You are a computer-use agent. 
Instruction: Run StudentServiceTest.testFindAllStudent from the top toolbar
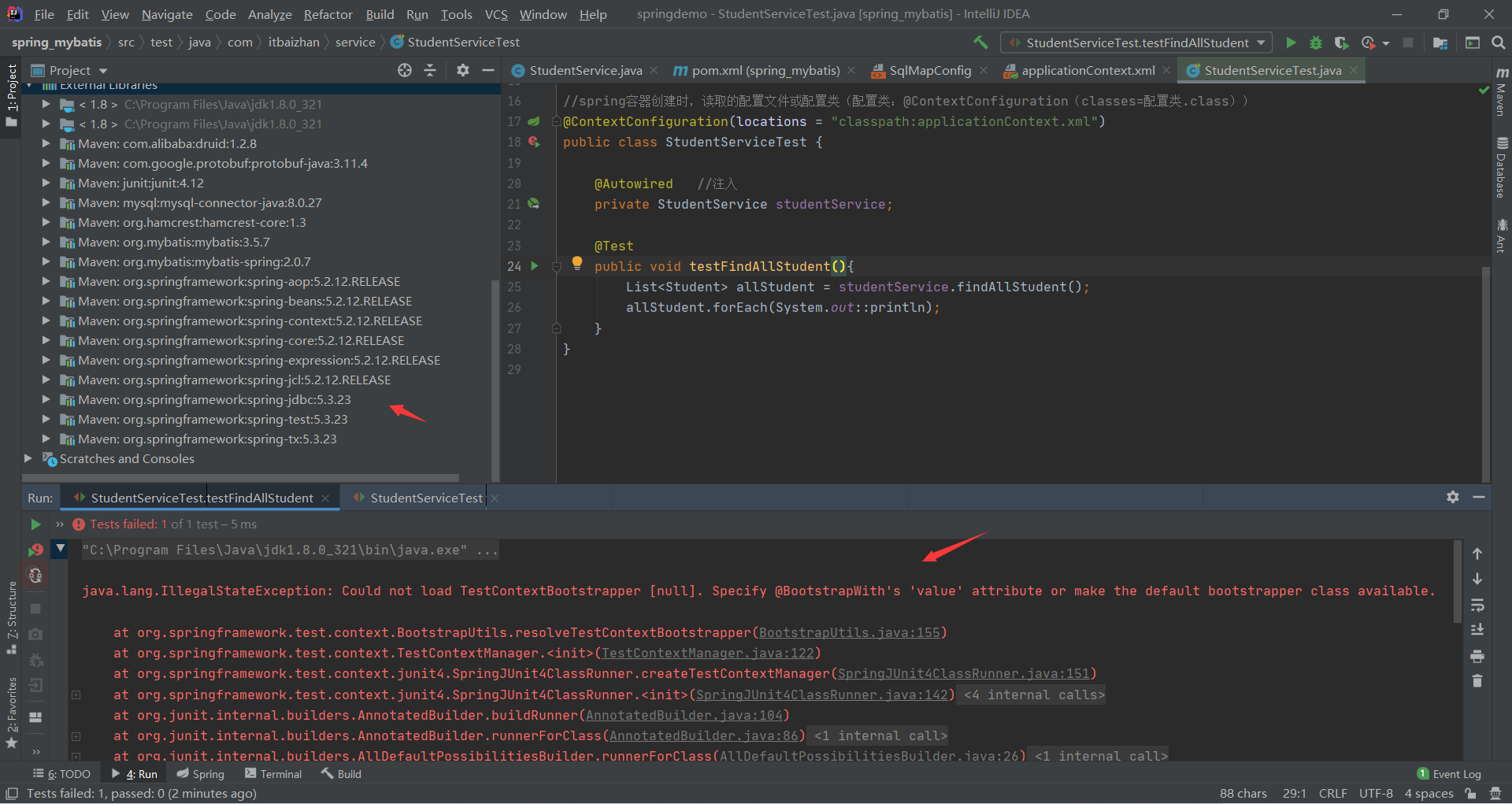(x=1291, y=43)
